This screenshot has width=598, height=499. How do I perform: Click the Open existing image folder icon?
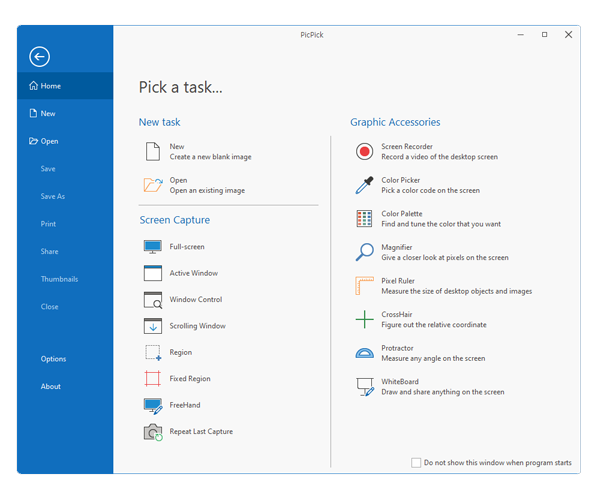coord(153,185)
